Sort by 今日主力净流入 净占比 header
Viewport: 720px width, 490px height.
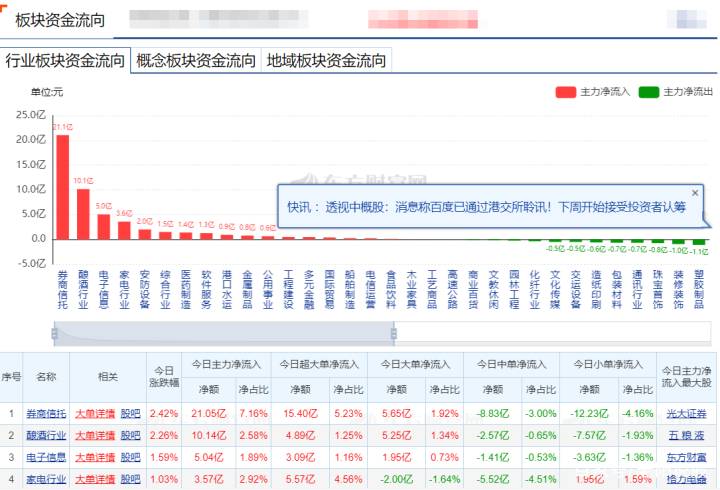[253, 390]
